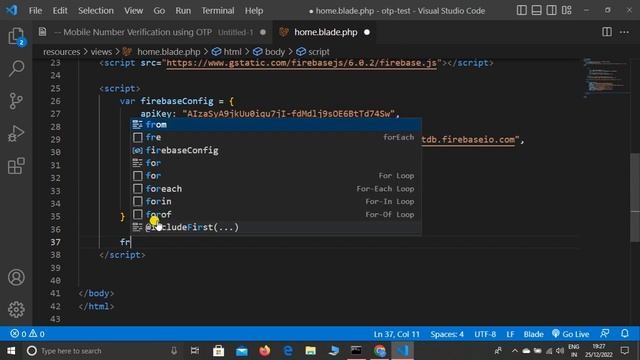This screenshot has width=640, height=360.
Task: Open the Source Control view
Action: 16,101
